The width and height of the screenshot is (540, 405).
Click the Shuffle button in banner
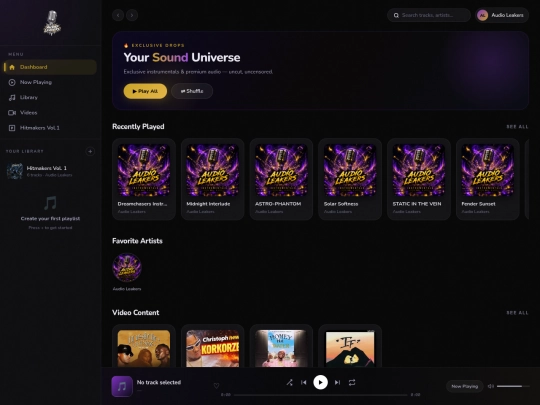pos(192,91)
